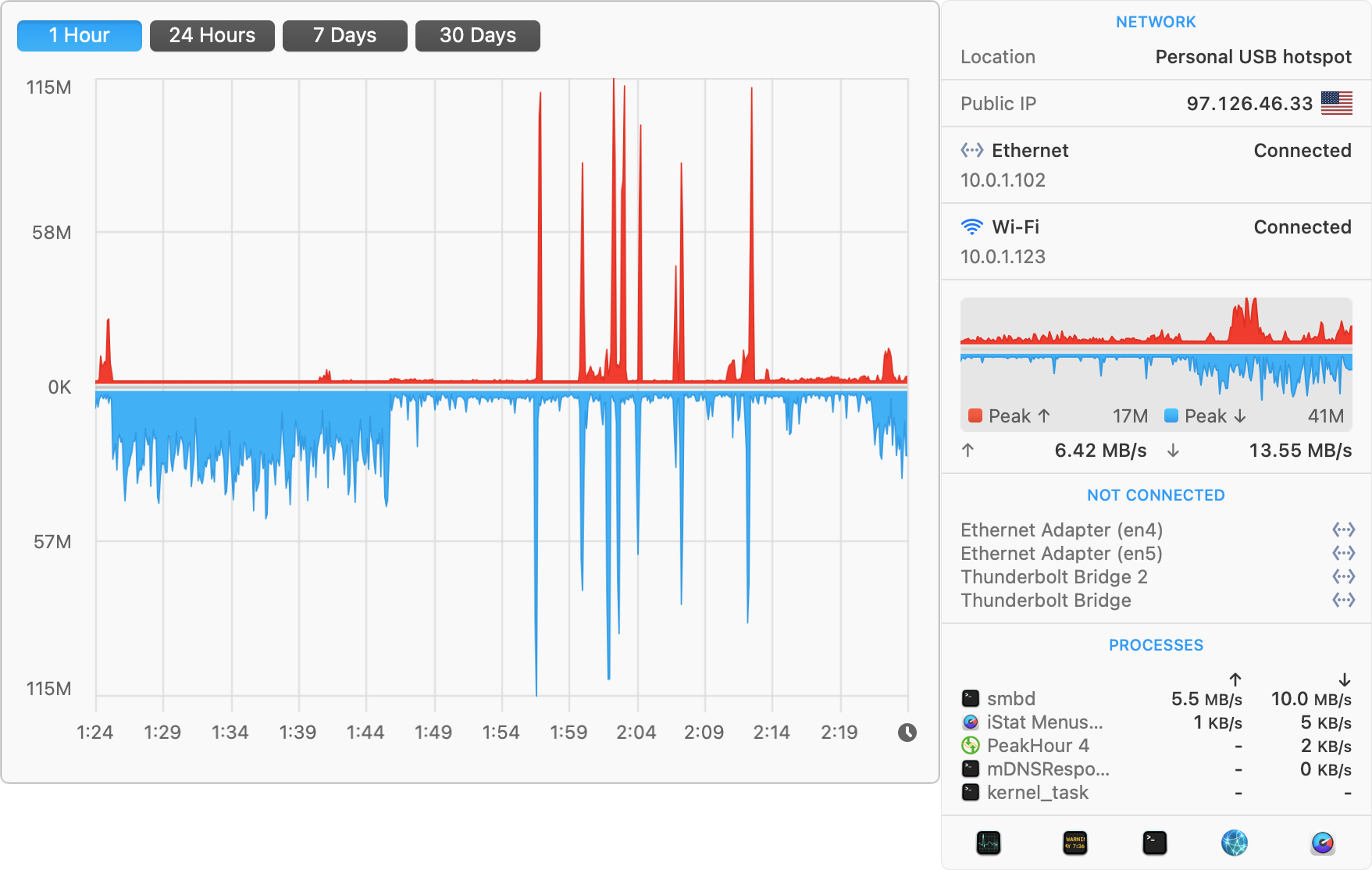Switch graph to 1 Hour view
The image size is (1372, 870).
coord(80,36)
